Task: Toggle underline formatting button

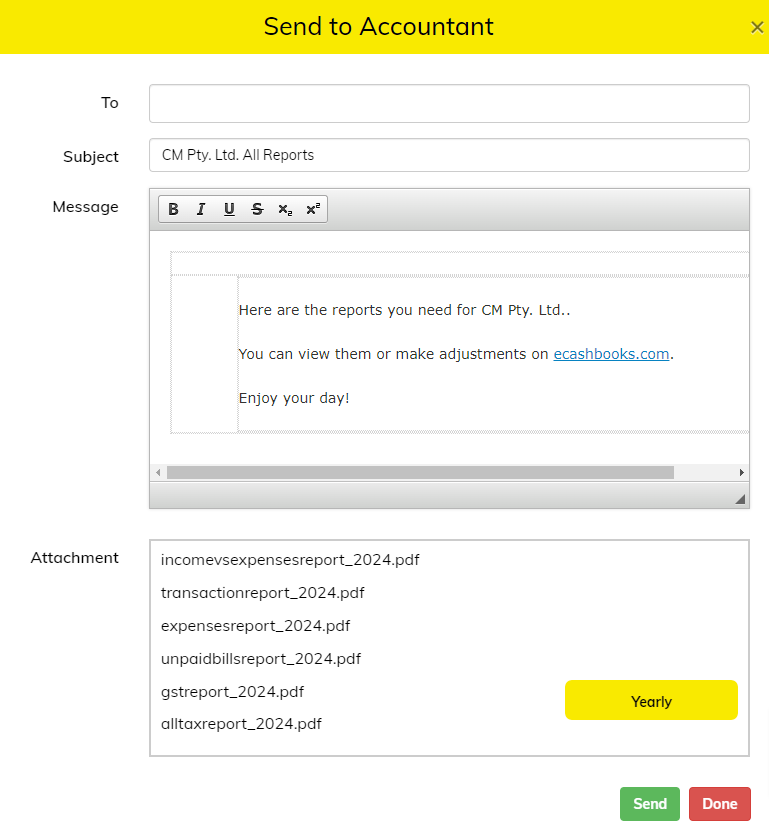Action: point(229,209)
